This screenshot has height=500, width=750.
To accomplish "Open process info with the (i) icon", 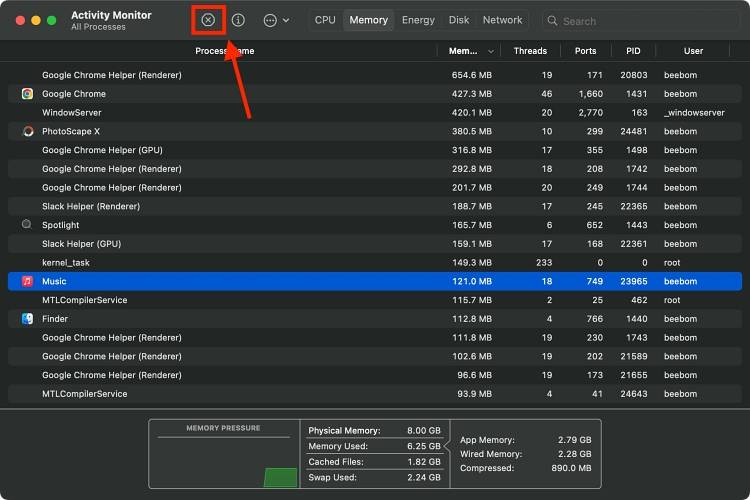I will (x=238, y=20).
